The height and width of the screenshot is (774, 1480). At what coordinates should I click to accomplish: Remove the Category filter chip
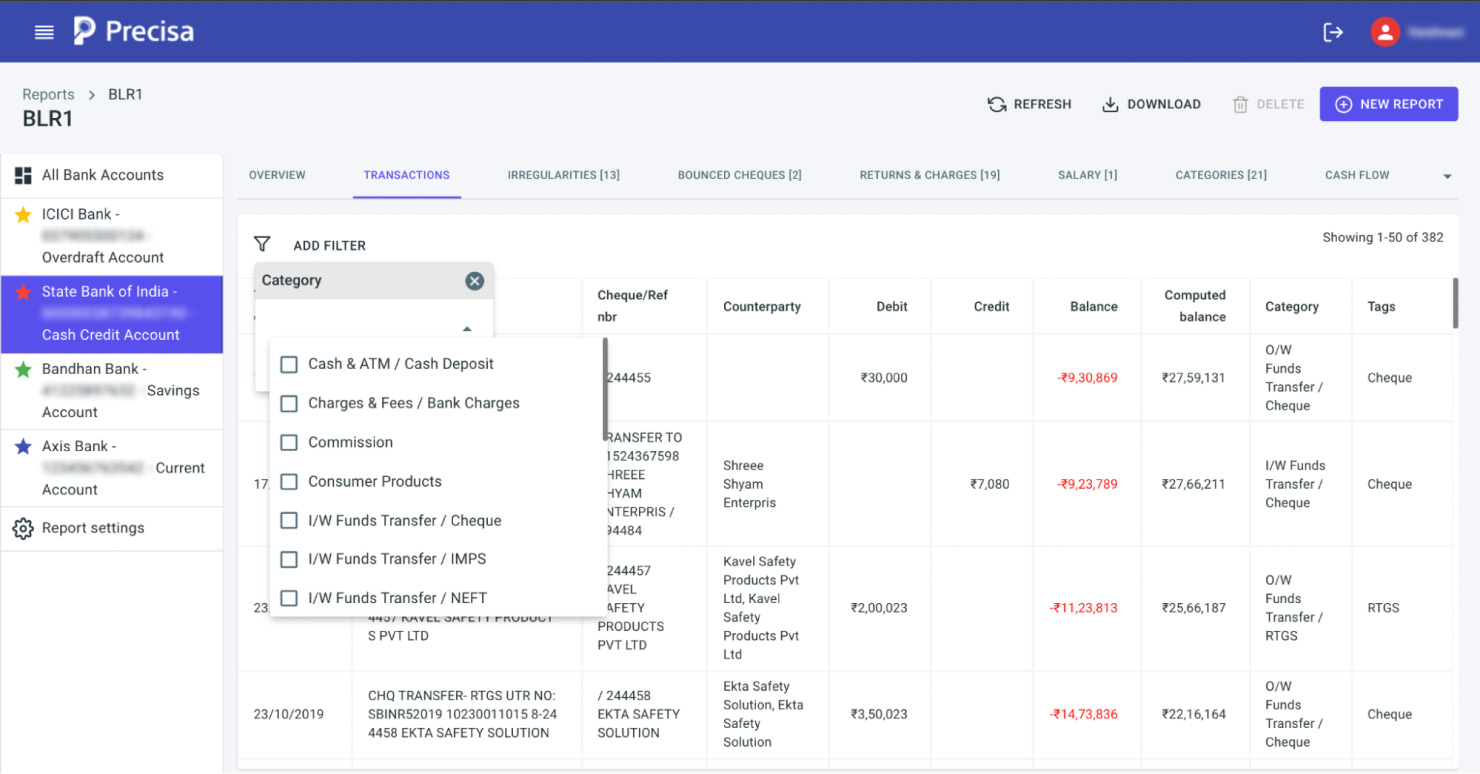coord(475,280)
